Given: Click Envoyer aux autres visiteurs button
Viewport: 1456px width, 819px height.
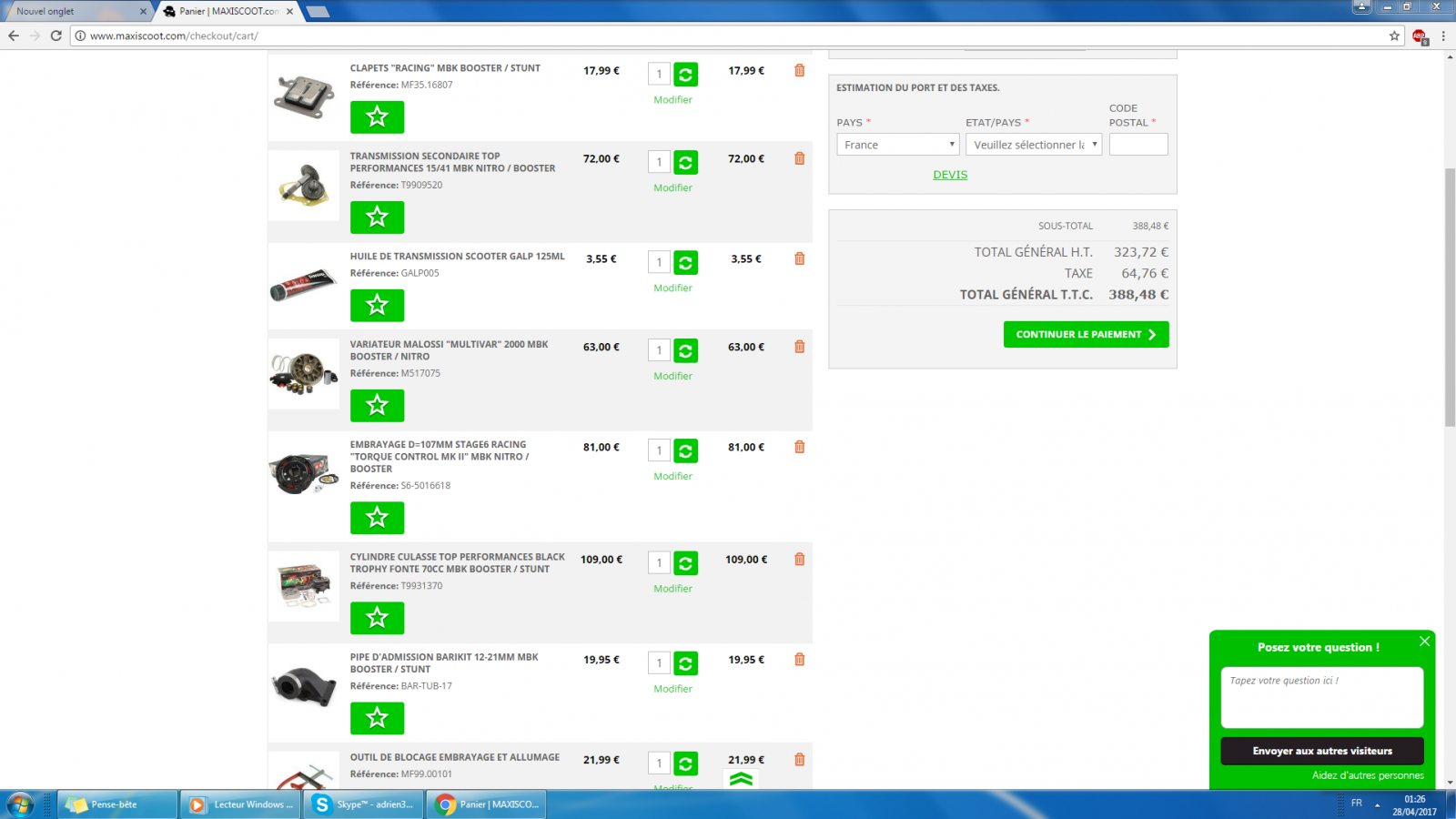Looking at the screenshot, I should click(1322, 751).
